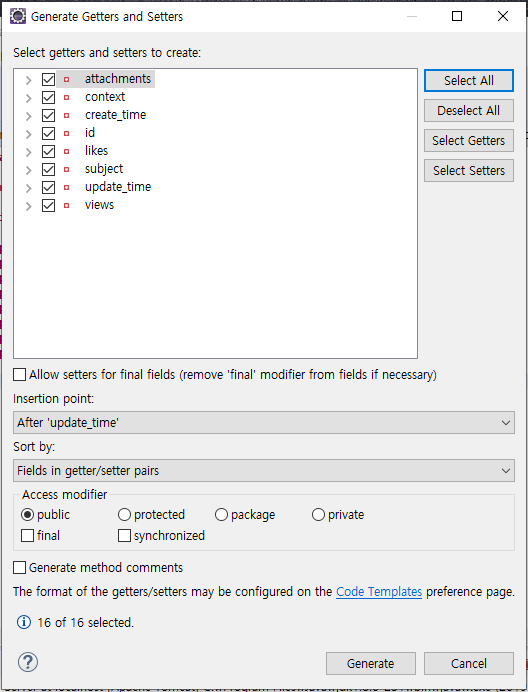Click the Select Setters button
Image resolution: width=528 pixels, height=692 pixels.
(469, 170)
